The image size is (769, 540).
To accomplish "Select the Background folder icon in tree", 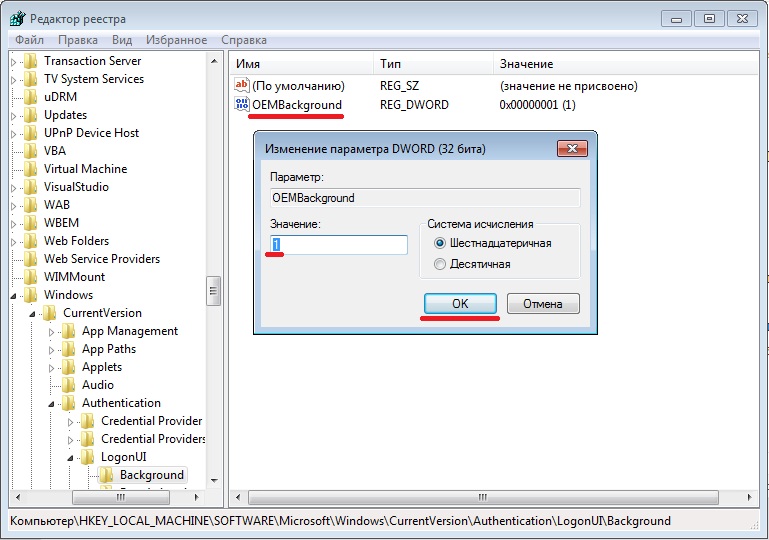I will pos(106,475).
